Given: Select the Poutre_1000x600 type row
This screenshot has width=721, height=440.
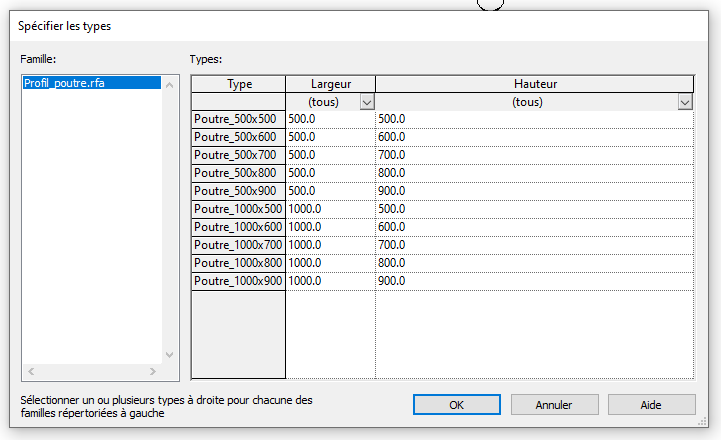Looking at the screenshot, I should pos(238,227).
